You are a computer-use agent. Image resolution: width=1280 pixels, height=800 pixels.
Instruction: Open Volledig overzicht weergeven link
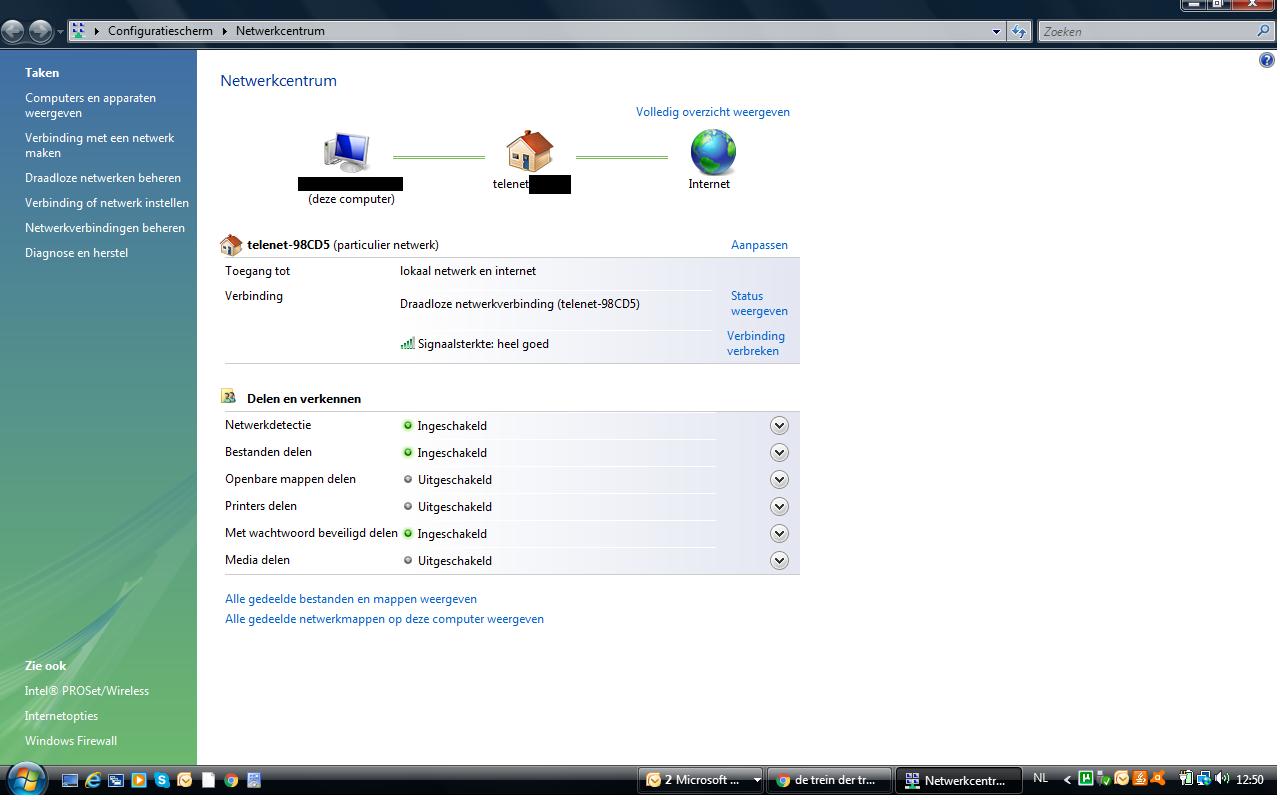[713, 112]
